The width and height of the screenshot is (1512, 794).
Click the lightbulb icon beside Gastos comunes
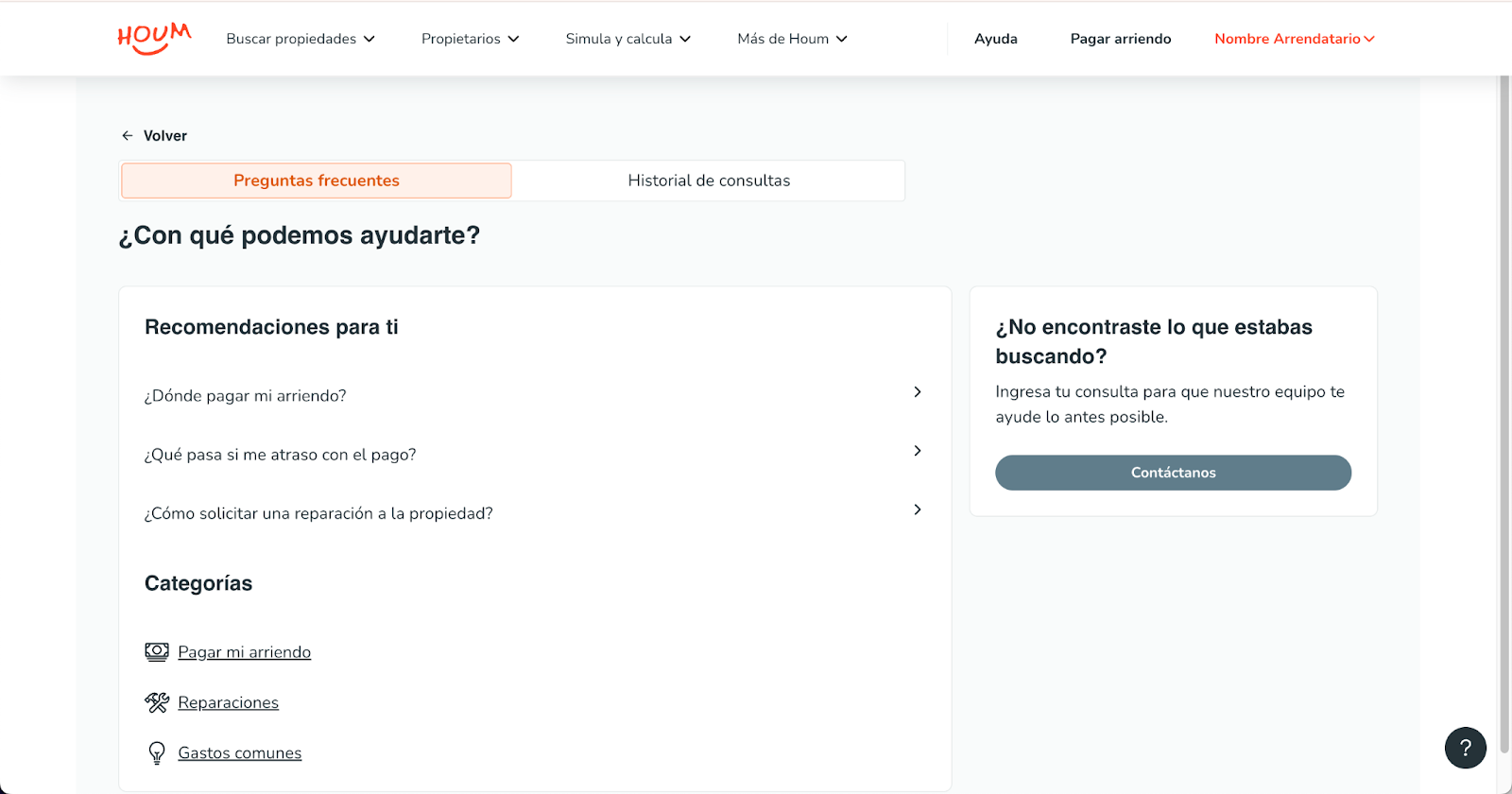coord(157,752)
